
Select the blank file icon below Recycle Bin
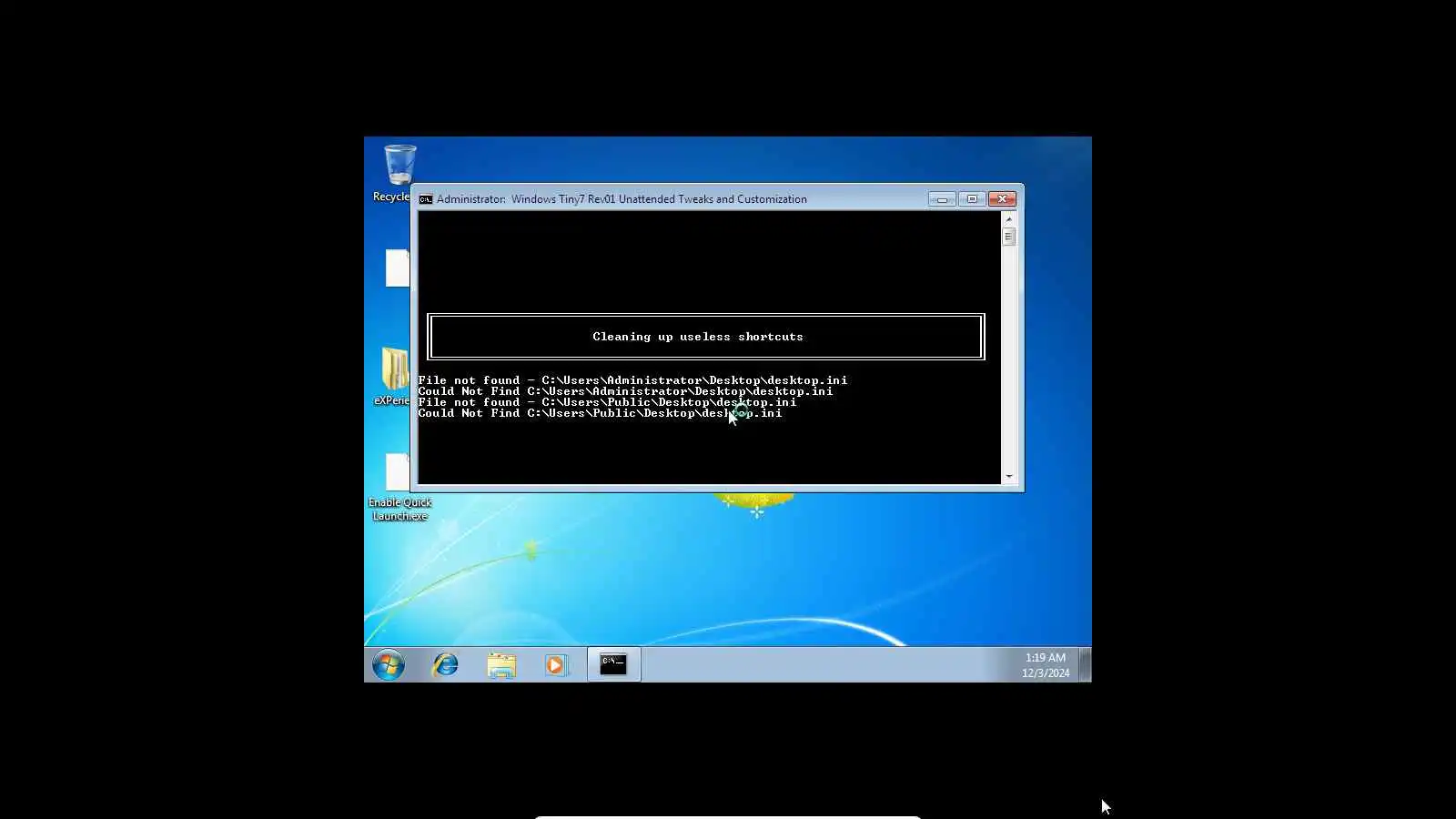398,268
